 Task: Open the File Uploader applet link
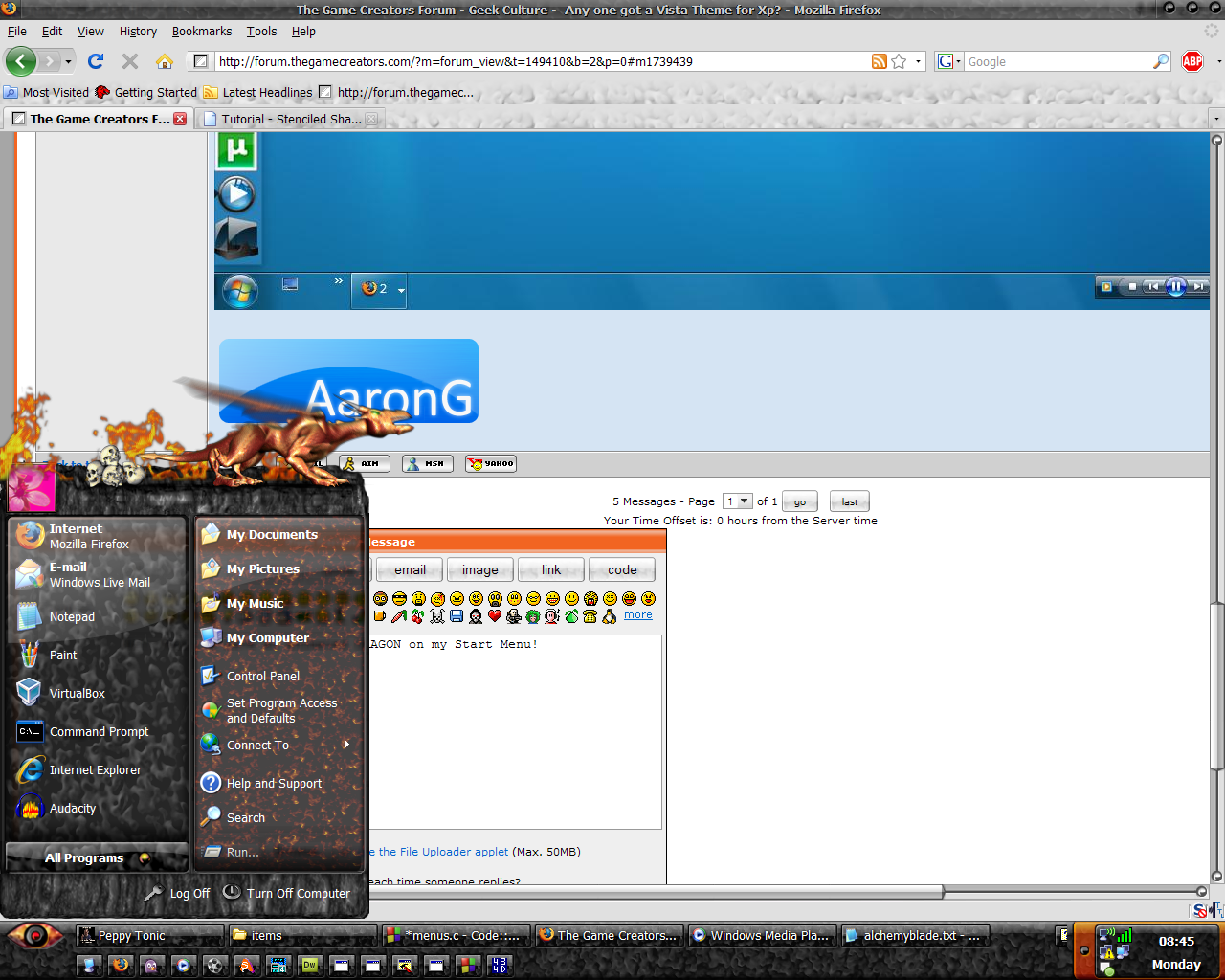coord(440,852)
